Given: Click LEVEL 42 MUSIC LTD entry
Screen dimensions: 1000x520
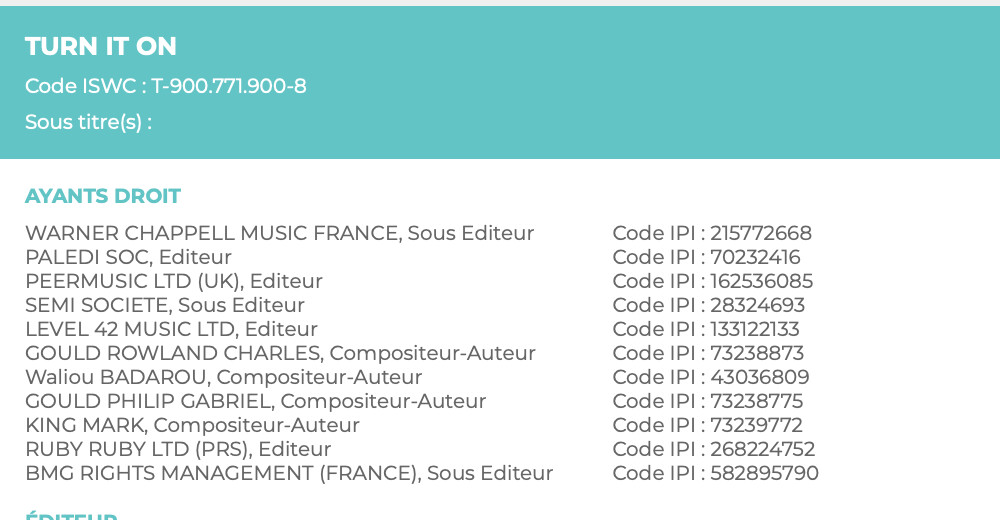Looking at the screenshot, I should [x=171, y=329].
